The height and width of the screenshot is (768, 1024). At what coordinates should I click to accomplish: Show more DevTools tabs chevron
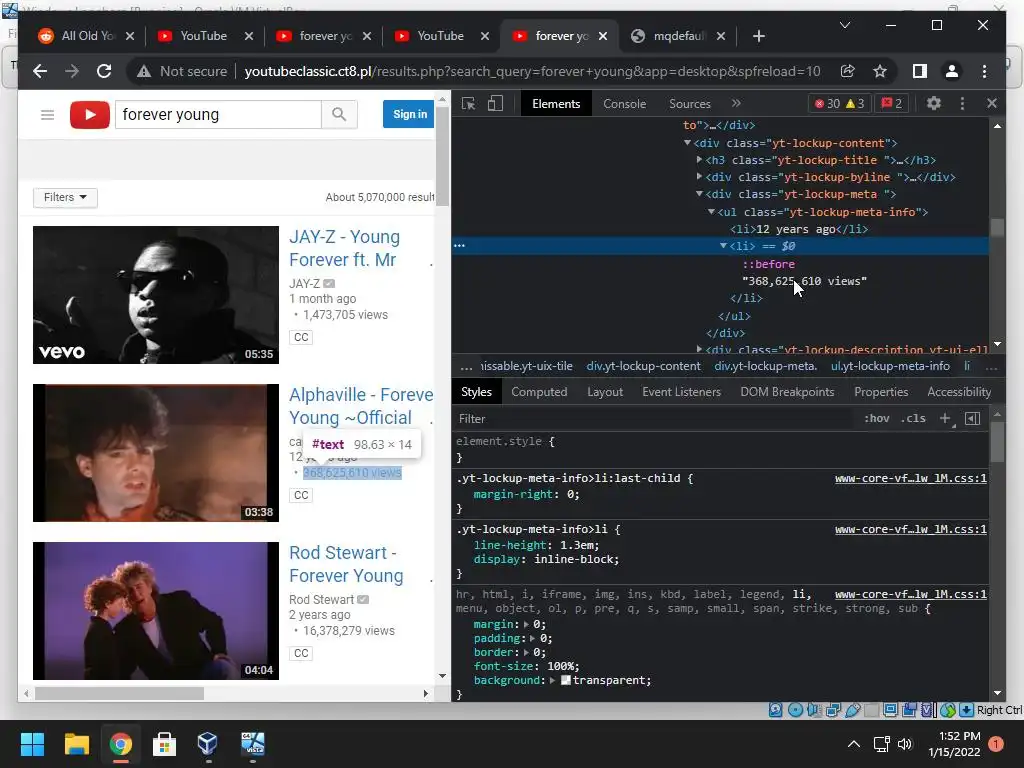pos(736,103)
